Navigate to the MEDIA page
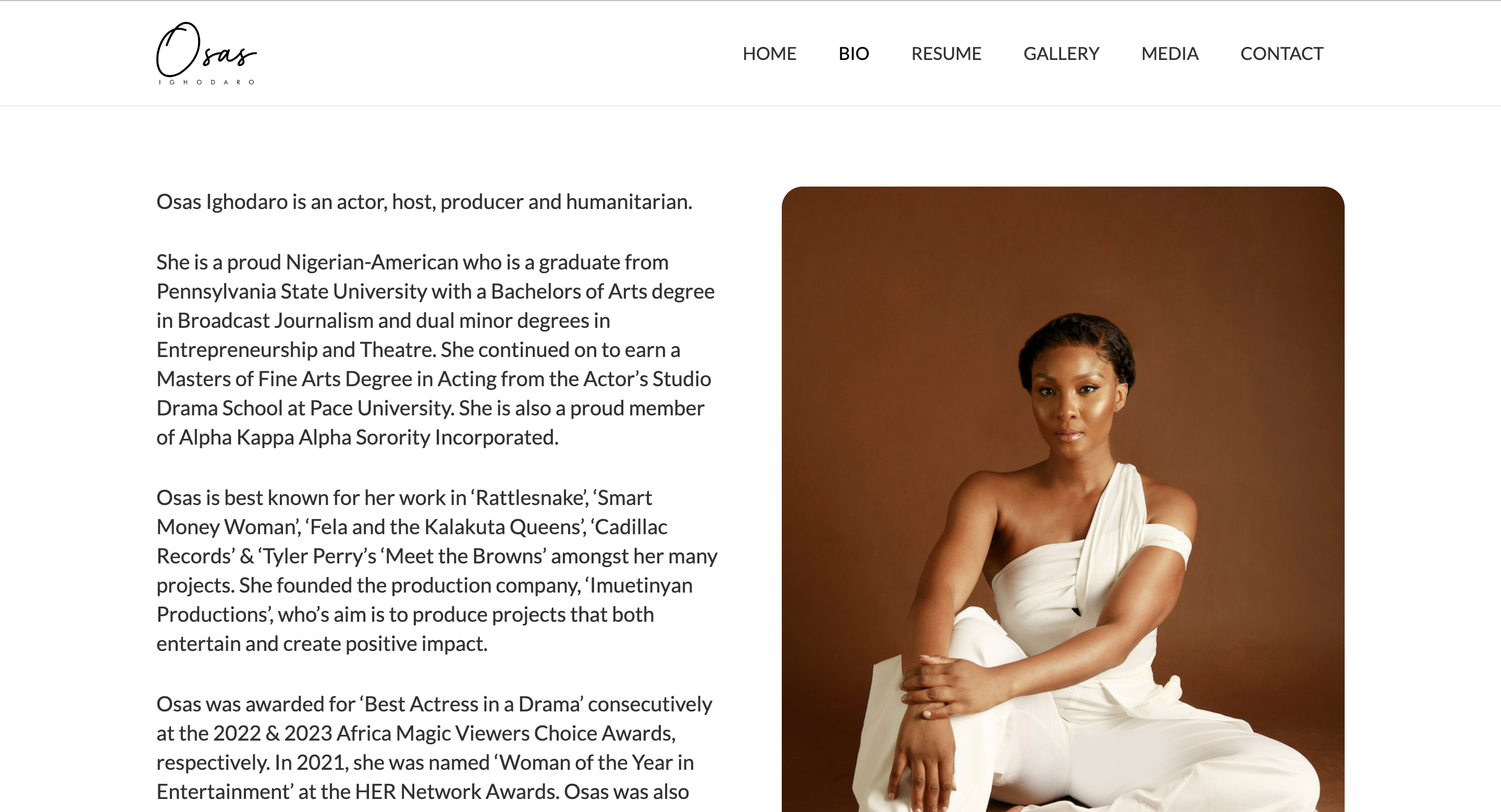Viewport: 1501px width, 812px height. pyautogui.click(x=1170, y=54)
